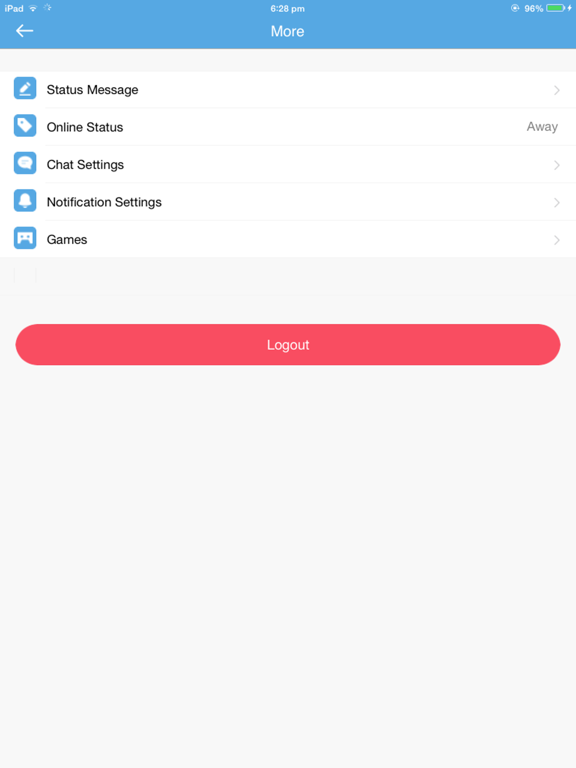Open the Games chevron arrow
Image resolution: width=576 pixels, height=768 pixels.
click(557, 240)
